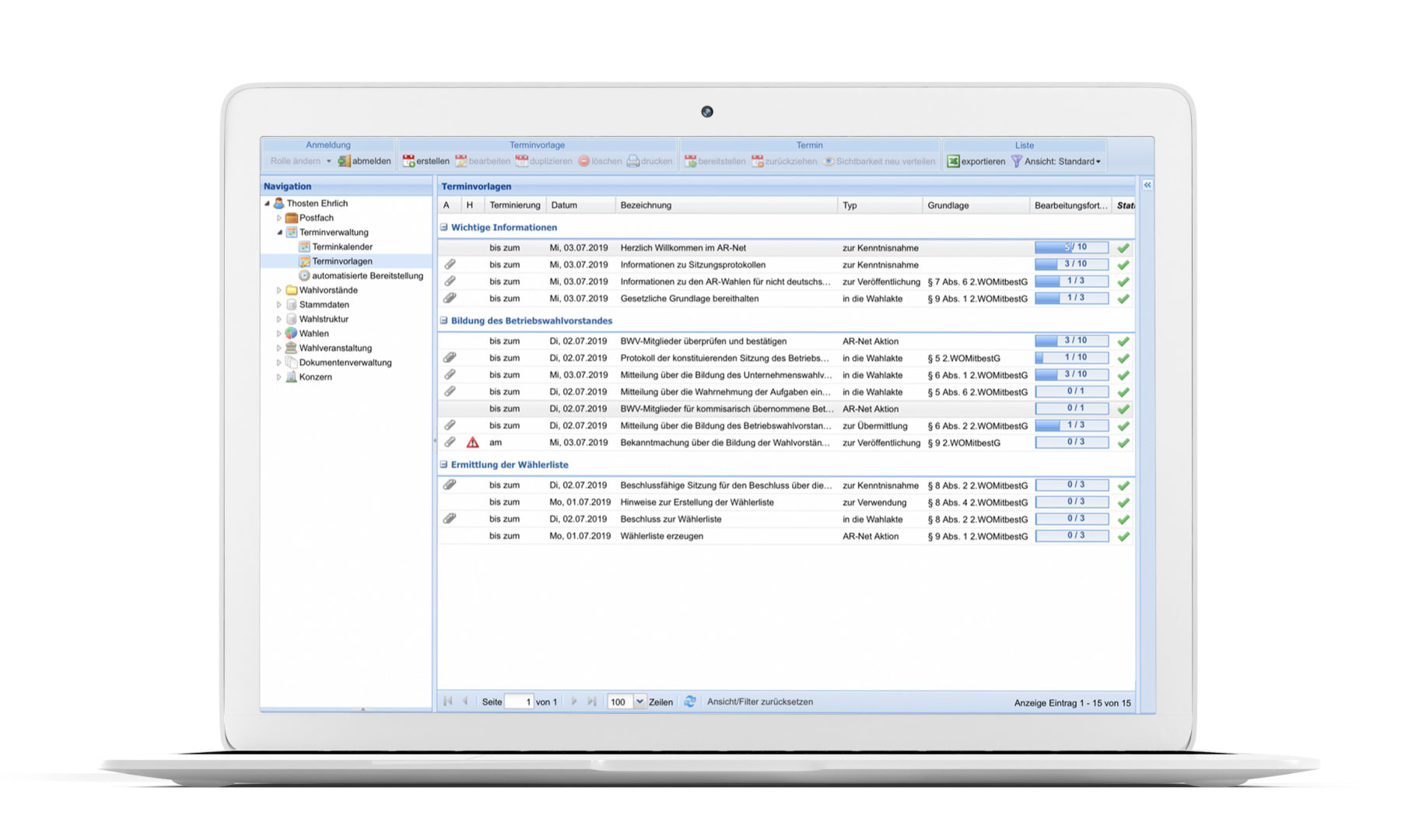Click the Postfach folder icon
Viewport: 1426px width, 840px height.
(x=292, y=218)
